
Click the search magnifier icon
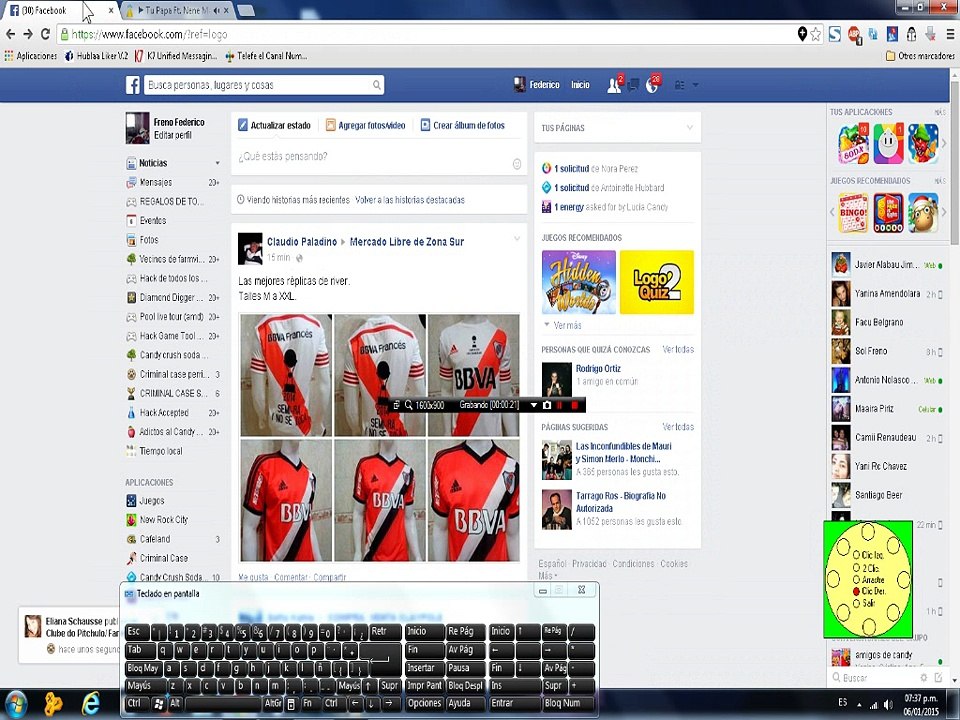[377, 85]
